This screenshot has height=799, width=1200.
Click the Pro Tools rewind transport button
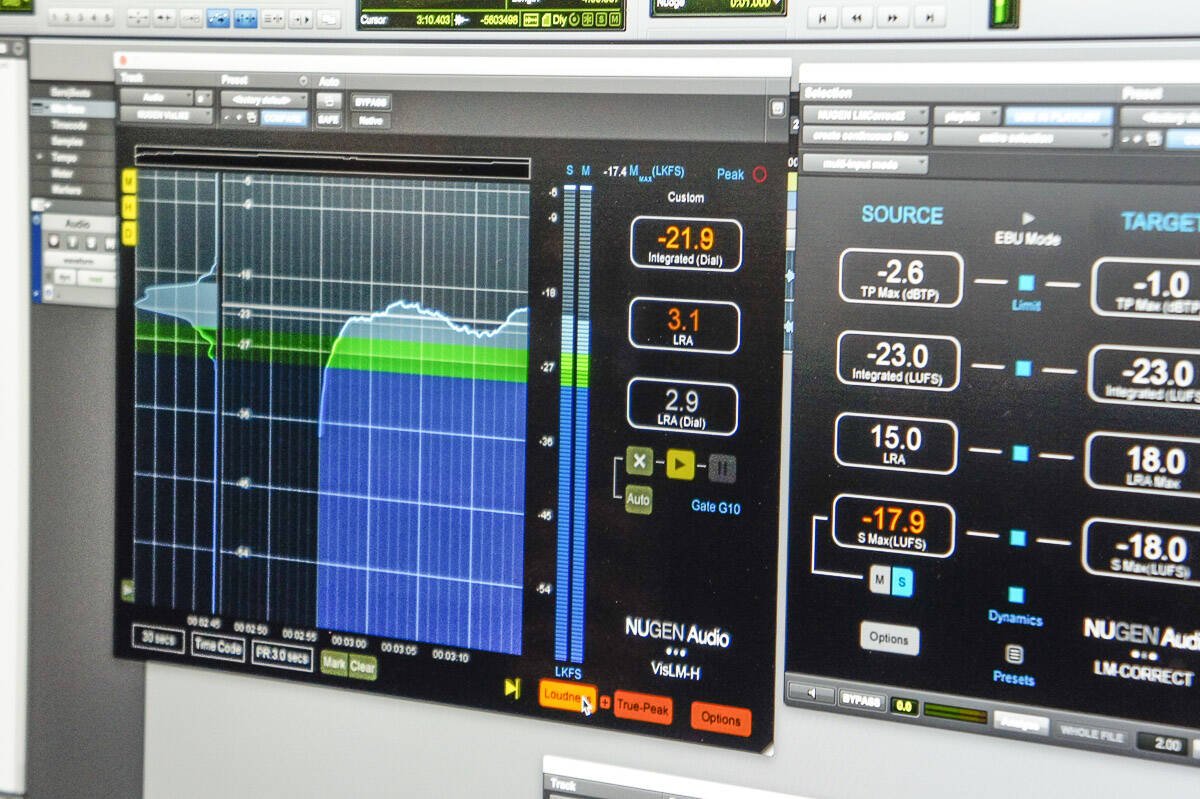point(857,17)
